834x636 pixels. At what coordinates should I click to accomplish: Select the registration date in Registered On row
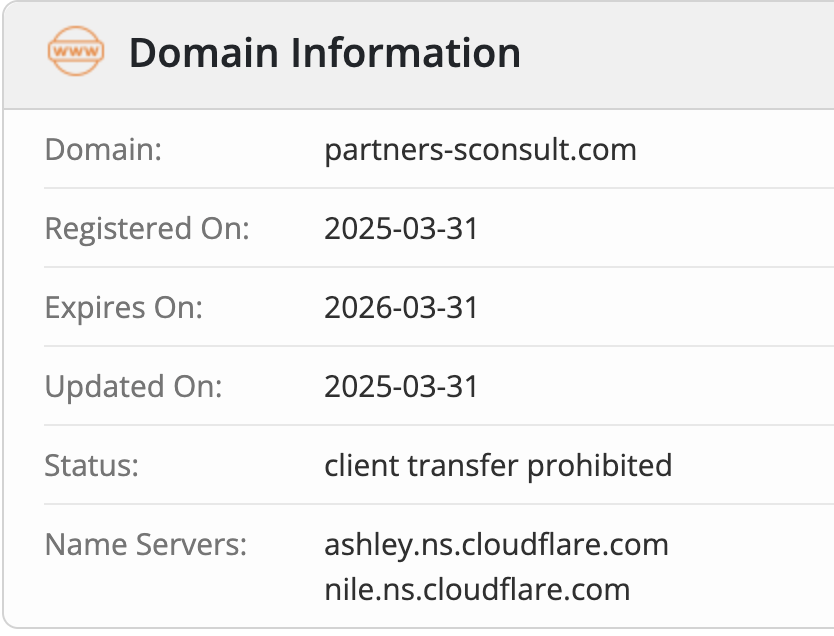(401, 229)
